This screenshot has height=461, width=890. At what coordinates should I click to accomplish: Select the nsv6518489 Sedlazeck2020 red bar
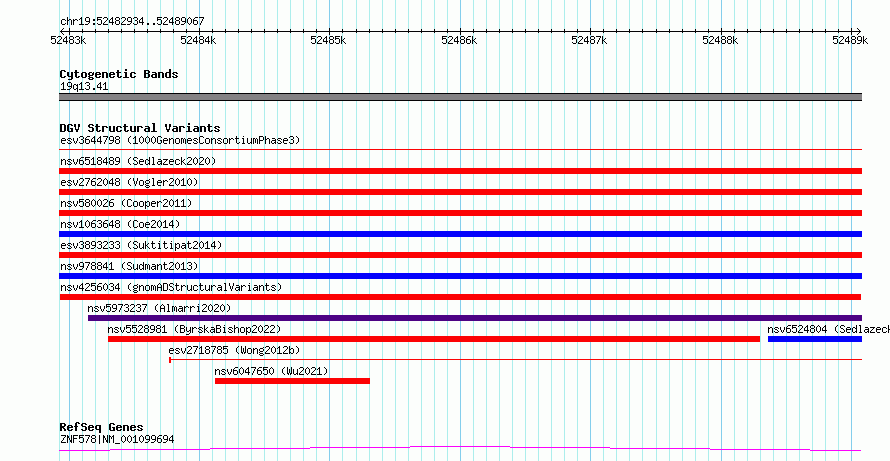pyautogui.click(x=460, y=171)
